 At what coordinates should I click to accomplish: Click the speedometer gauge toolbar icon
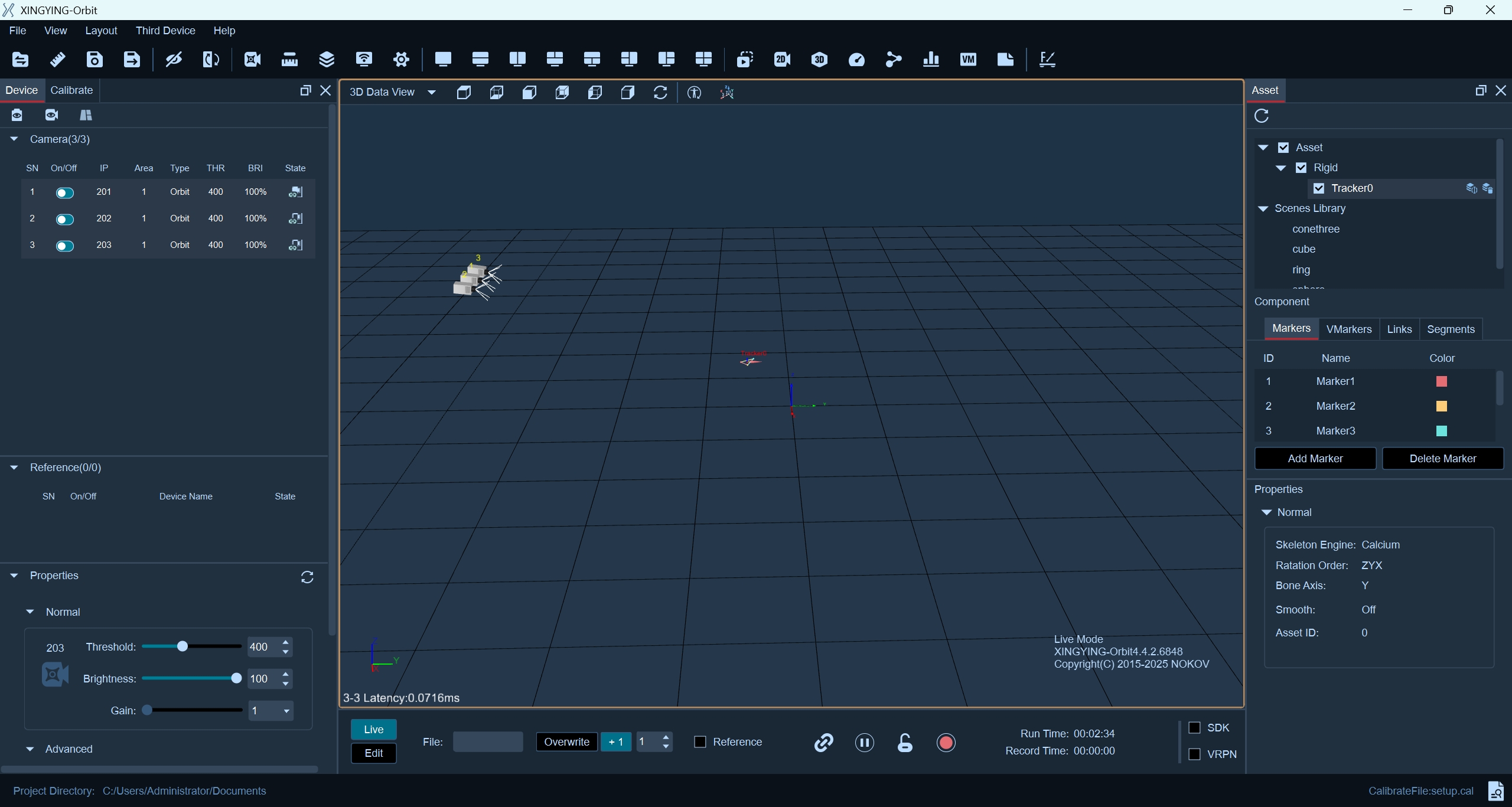coord(856,59)
